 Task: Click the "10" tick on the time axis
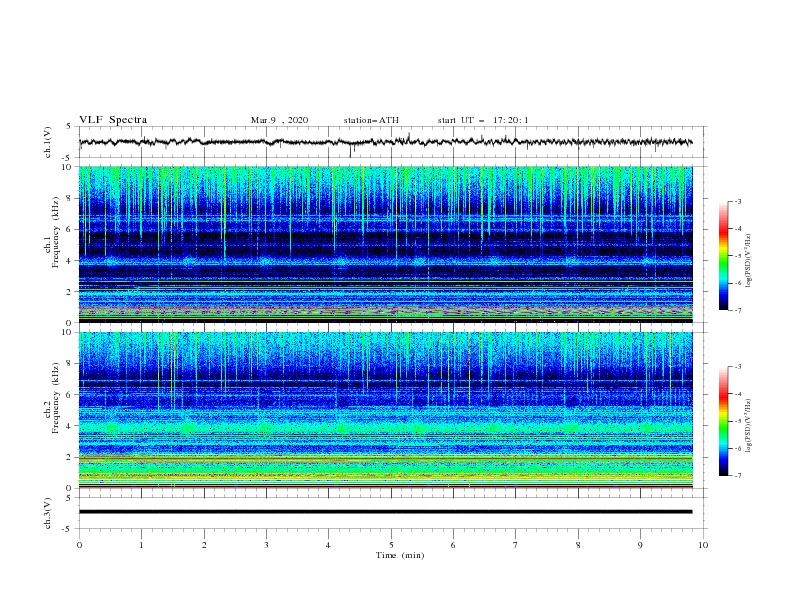(703, 545)
